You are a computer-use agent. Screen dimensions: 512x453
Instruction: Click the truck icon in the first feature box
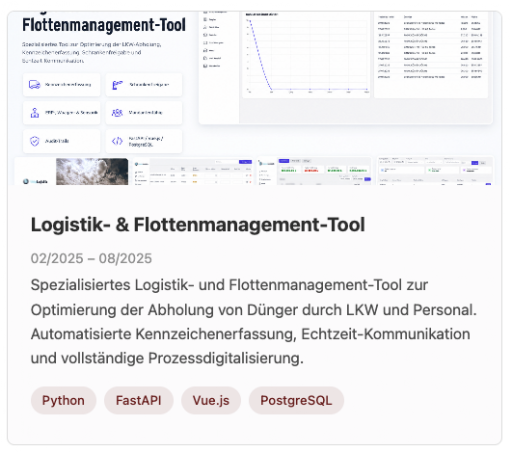pyautogui.click(x=34, y=85)
